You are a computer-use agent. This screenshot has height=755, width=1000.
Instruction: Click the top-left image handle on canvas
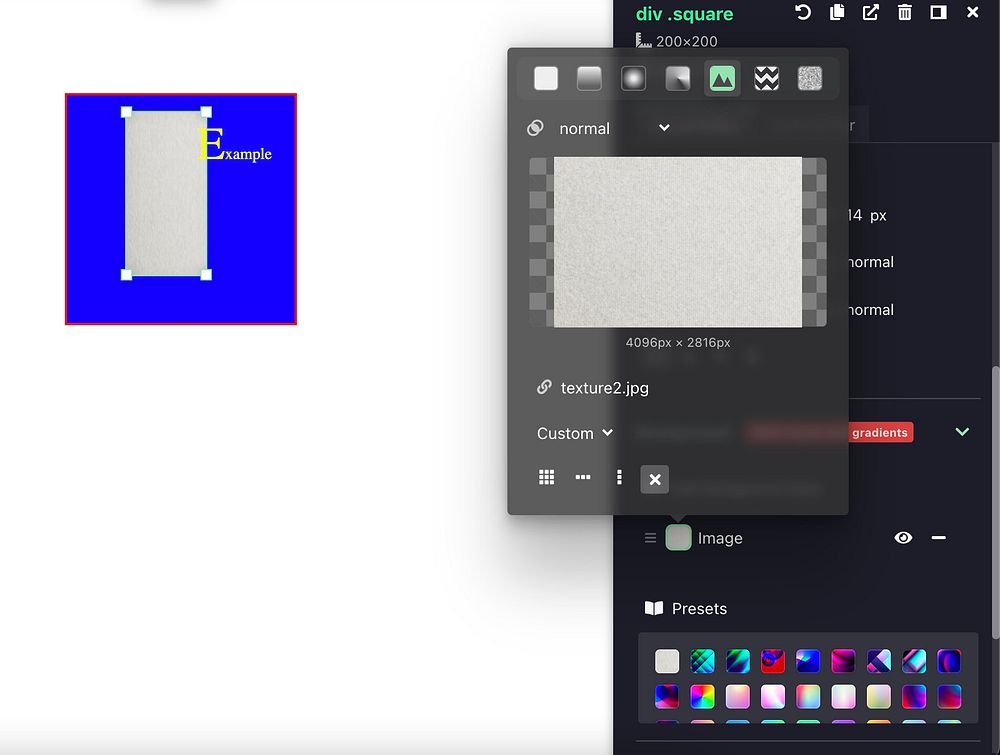tap(126, 112)
